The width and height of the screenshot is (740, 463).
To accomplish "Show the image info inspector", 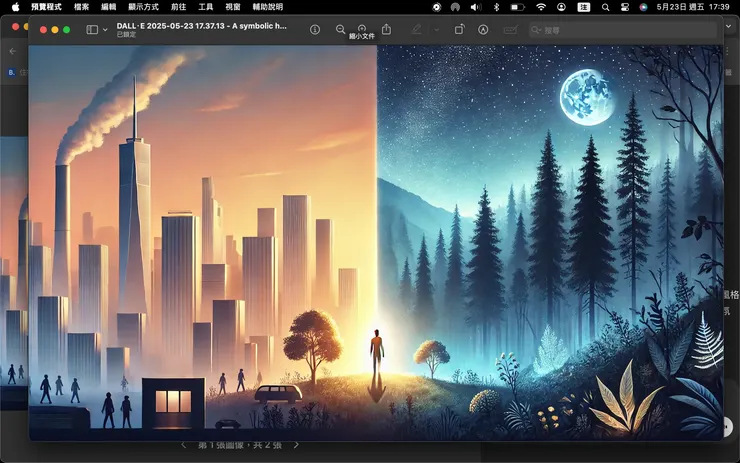I will pos(315,30).
